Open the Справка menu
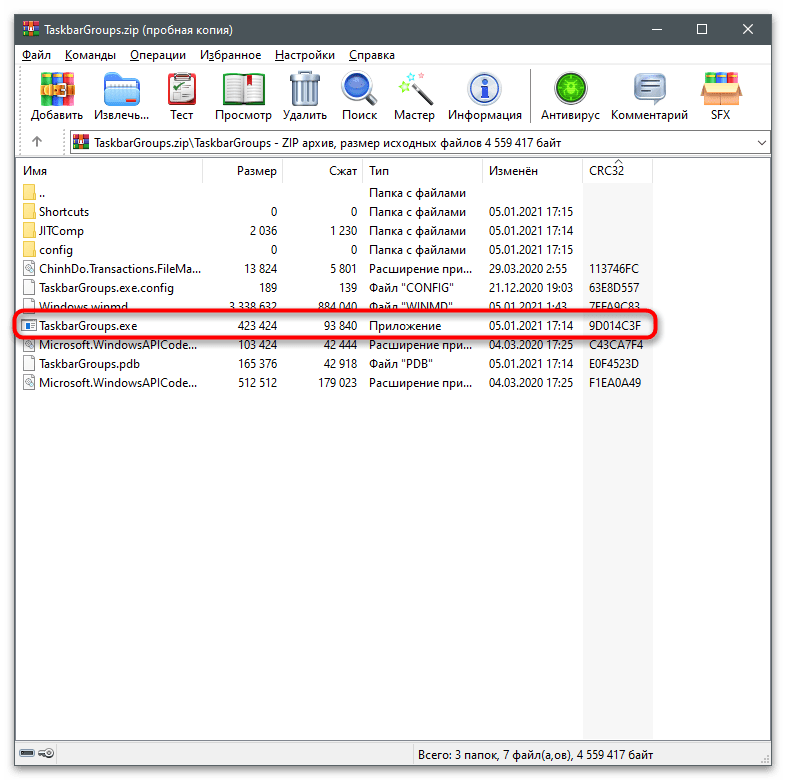The width and height of the screenshot is (786, 780). pos(371,55)
